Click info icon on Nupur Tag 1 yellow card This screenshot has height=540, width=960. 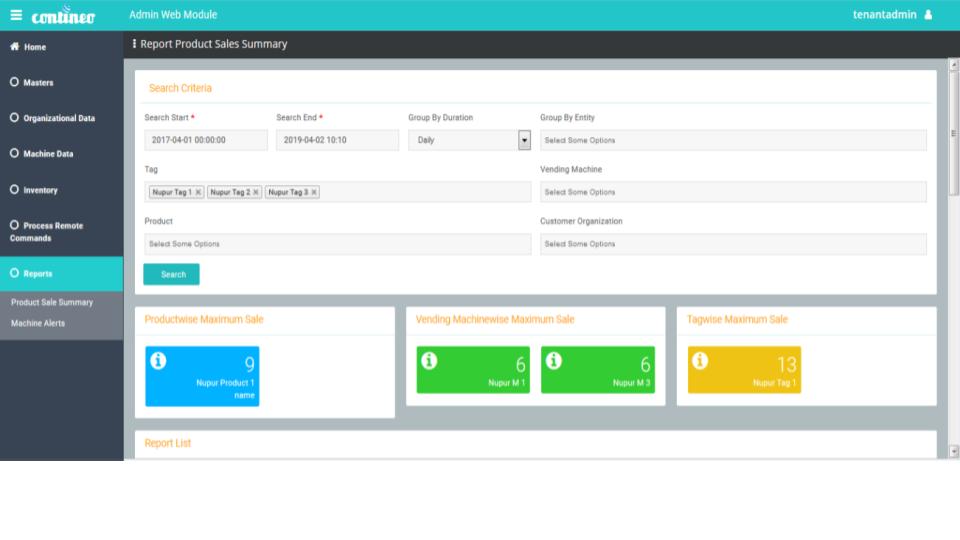(700, 361)
